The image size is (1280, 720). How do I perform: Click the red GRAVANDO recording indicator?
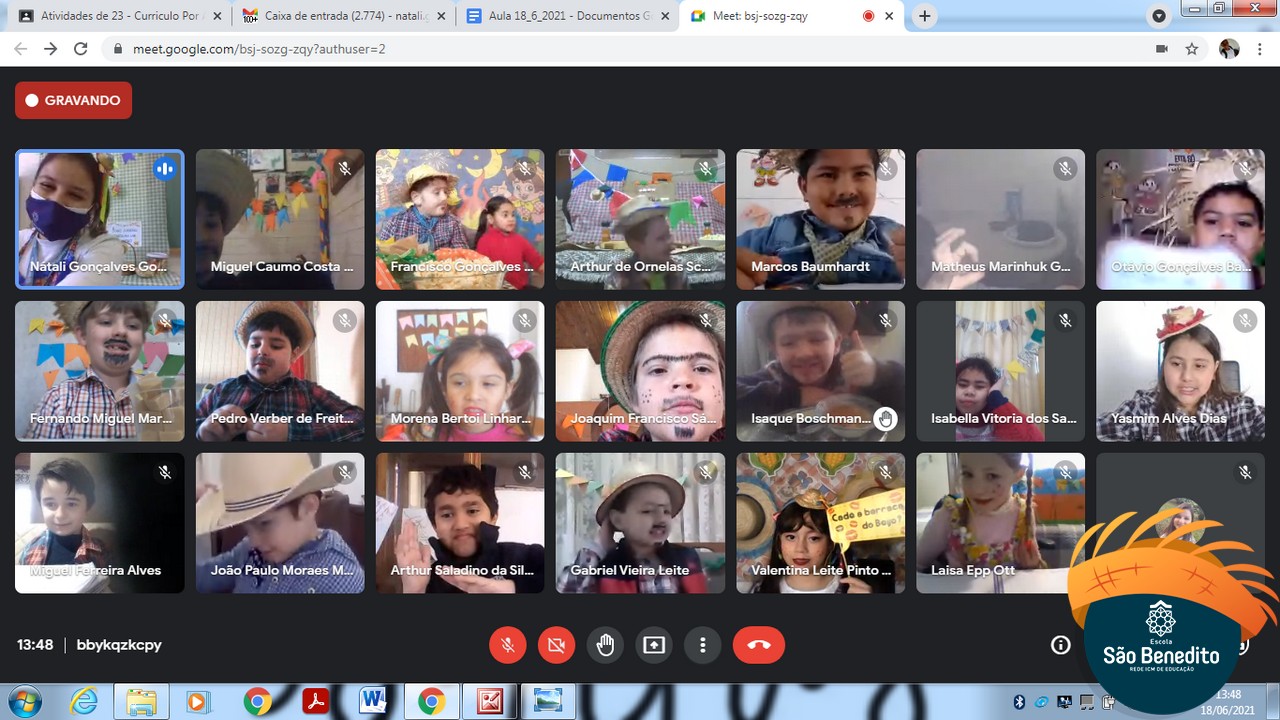pos(73,100)
